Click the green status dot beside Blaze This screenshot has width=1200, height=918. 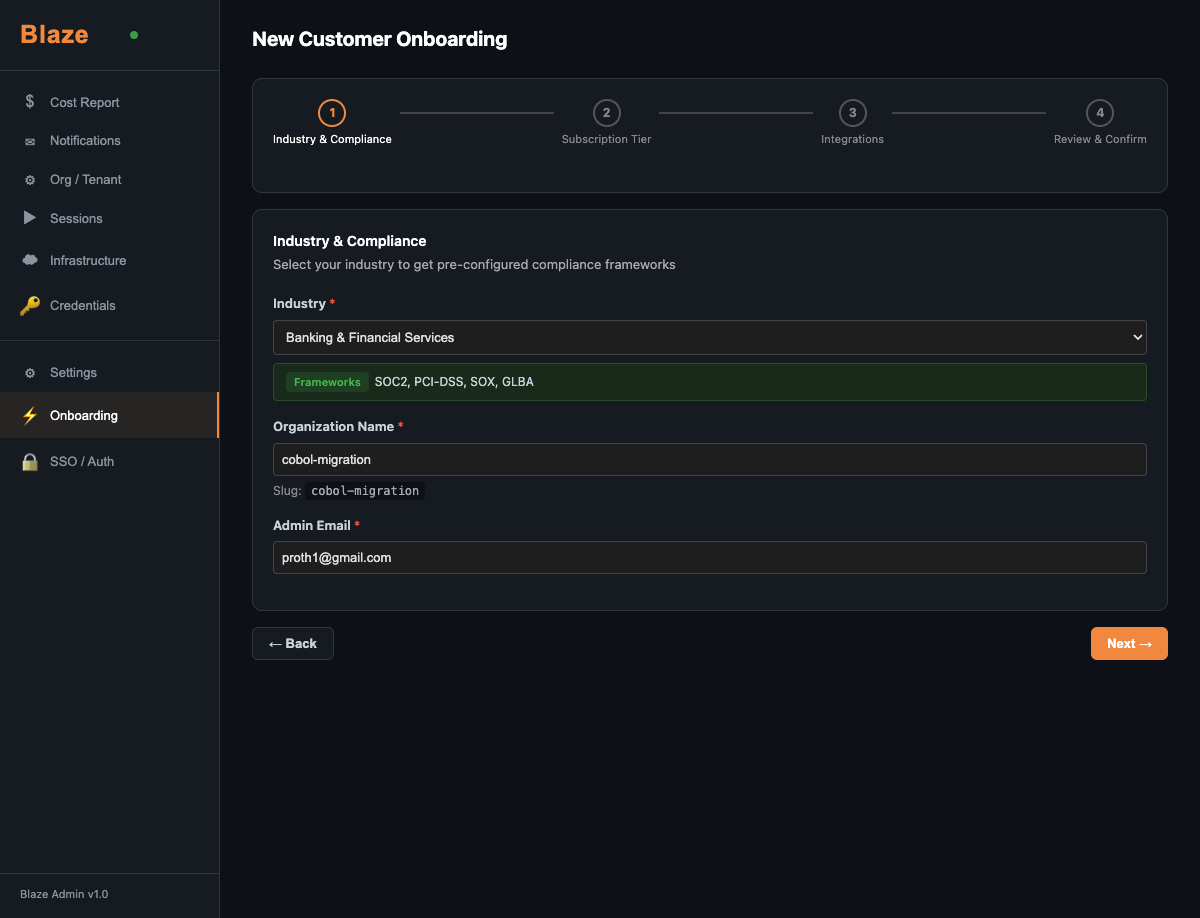click(133, 34)
